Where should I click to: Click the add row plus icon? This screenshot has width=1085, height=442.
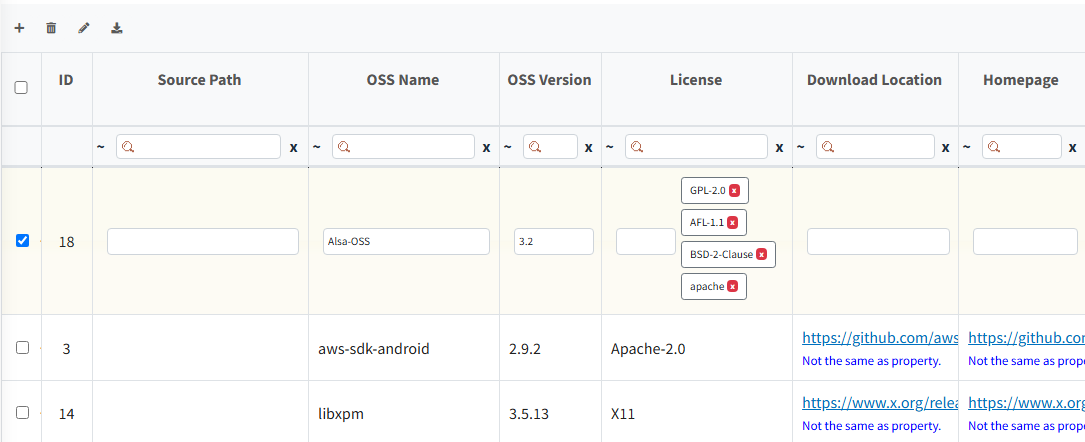point(19,28)
